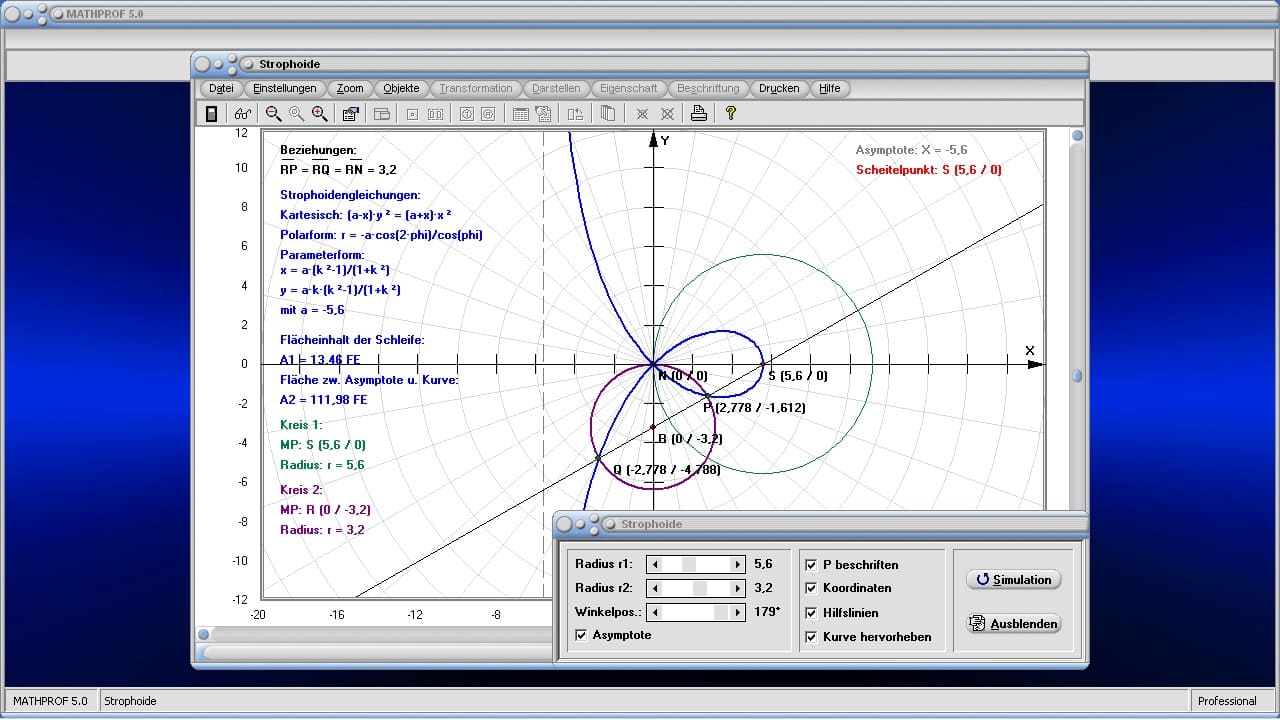Click the zoom in magnifier with plus
1280x720 pixels.
point(319,114)
